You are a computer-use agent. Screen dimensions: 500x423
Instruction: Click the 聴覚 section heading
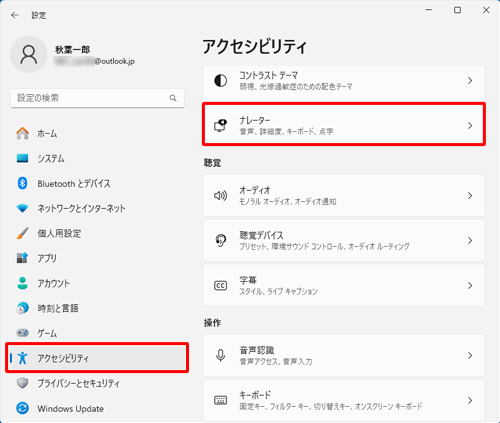[212, 163]
